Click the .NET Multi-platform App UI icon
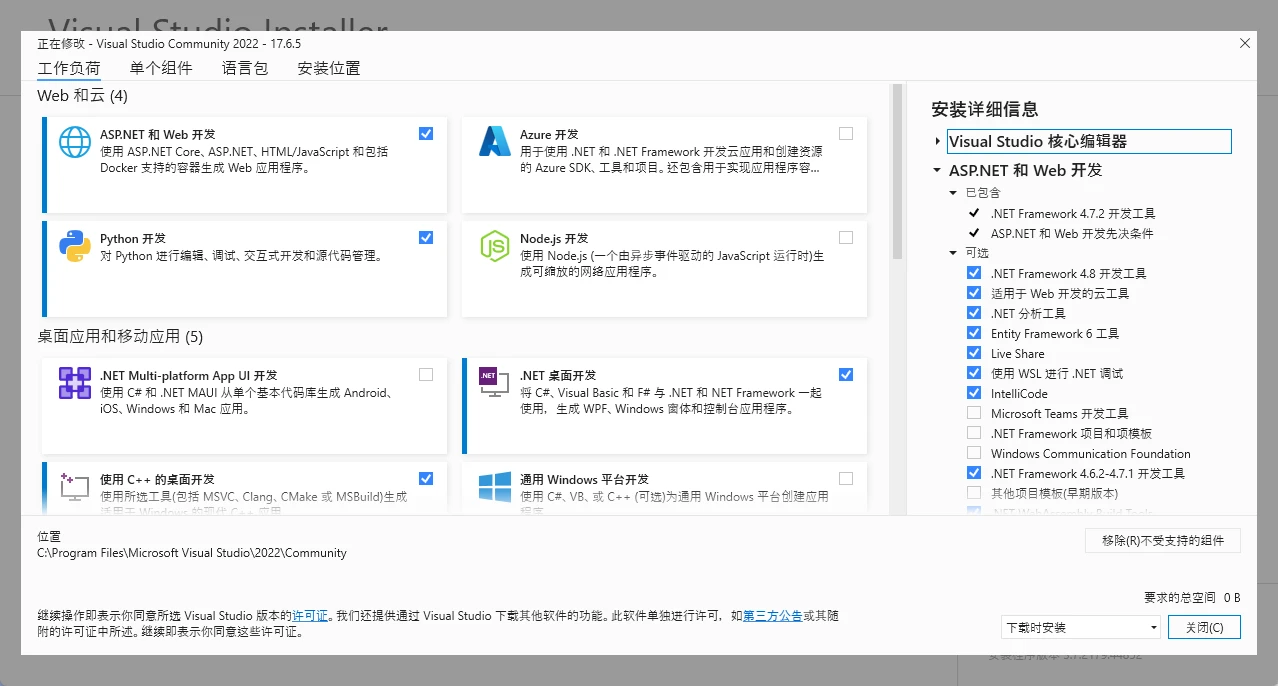Viewport: 1278px width, 686px height. [75, 383]
